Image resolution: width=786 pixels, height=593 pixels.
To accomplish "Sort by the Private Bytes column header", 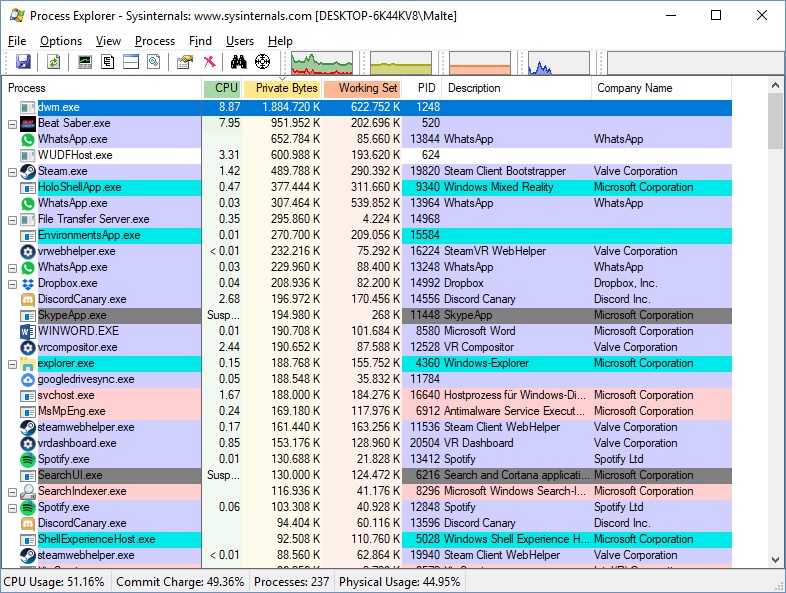I will click(282, 88).
